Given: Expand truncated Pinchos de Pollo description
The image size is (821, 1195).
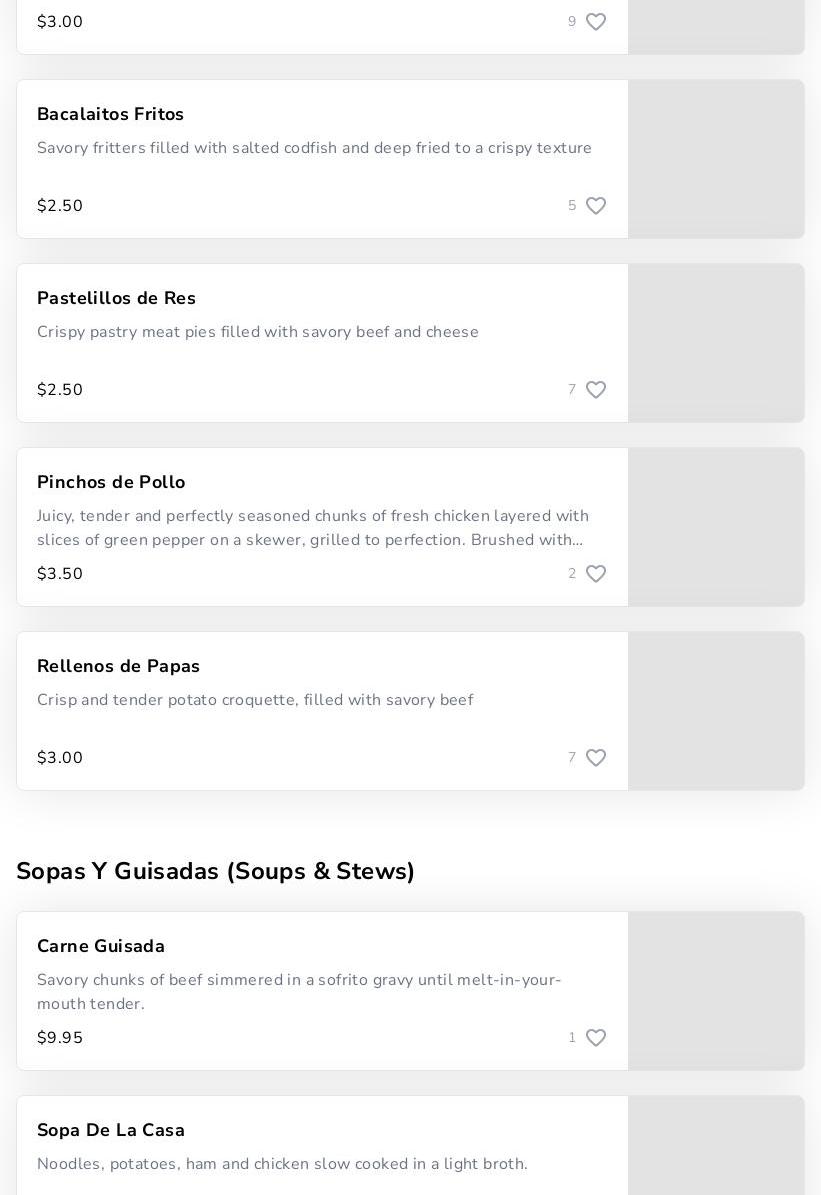Looking at the screenshot, I should [x=312, y=529].
